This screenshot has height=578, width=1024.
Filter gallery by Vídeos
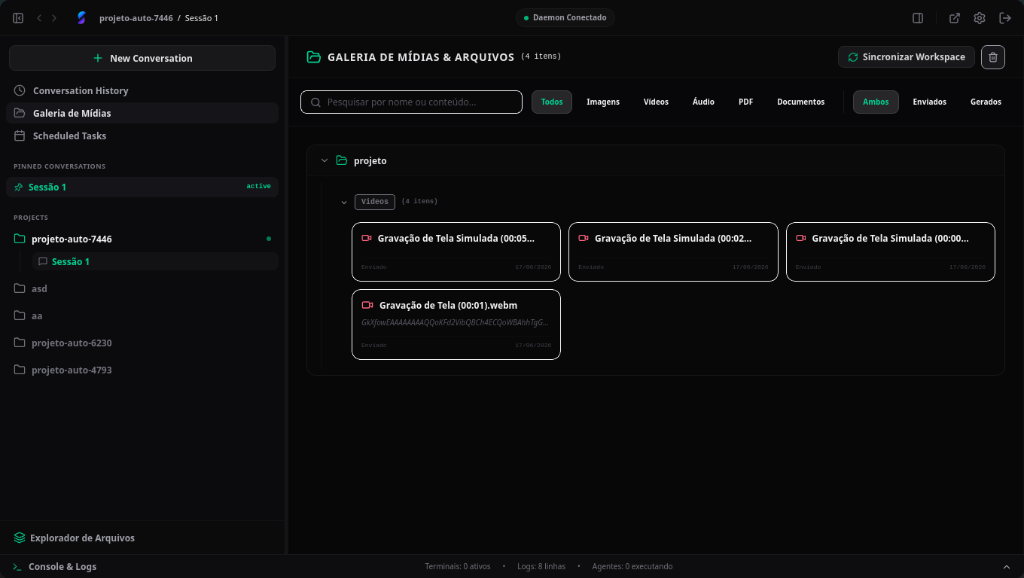pyautogui.click(x=656, y=102)
